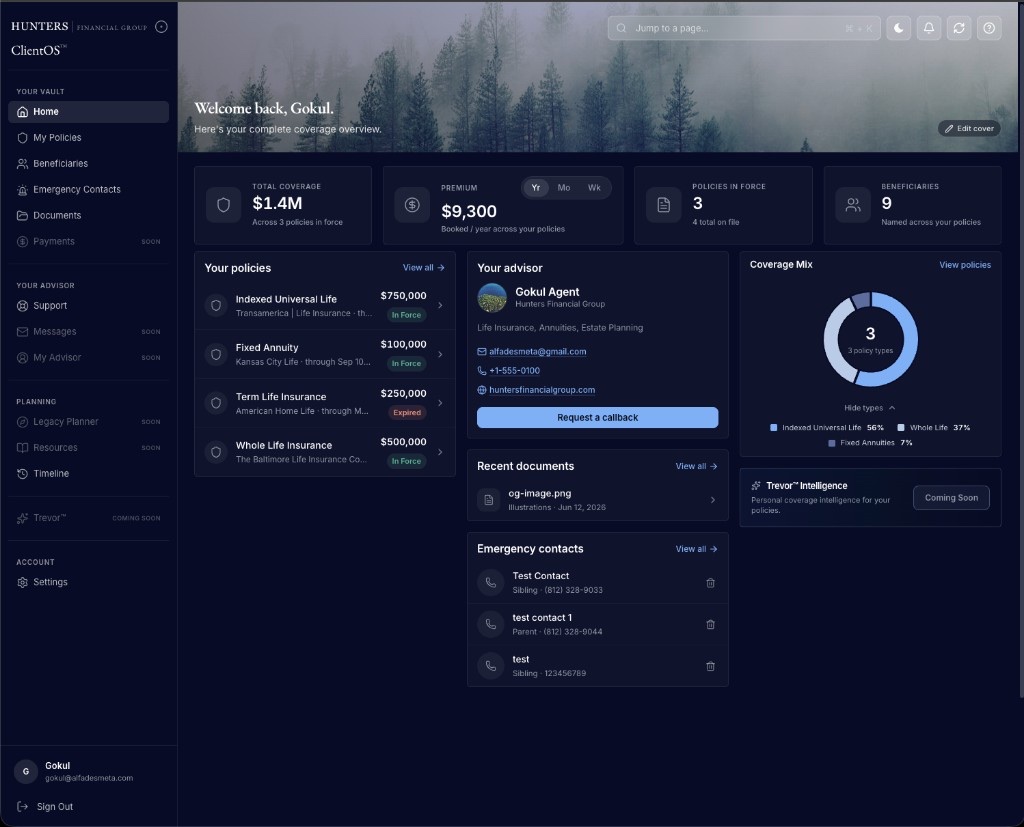The image size is (1024, 827).
Task: Collapse sidebar using the circle icon beside Hunters logo
Action: (161, 27)
